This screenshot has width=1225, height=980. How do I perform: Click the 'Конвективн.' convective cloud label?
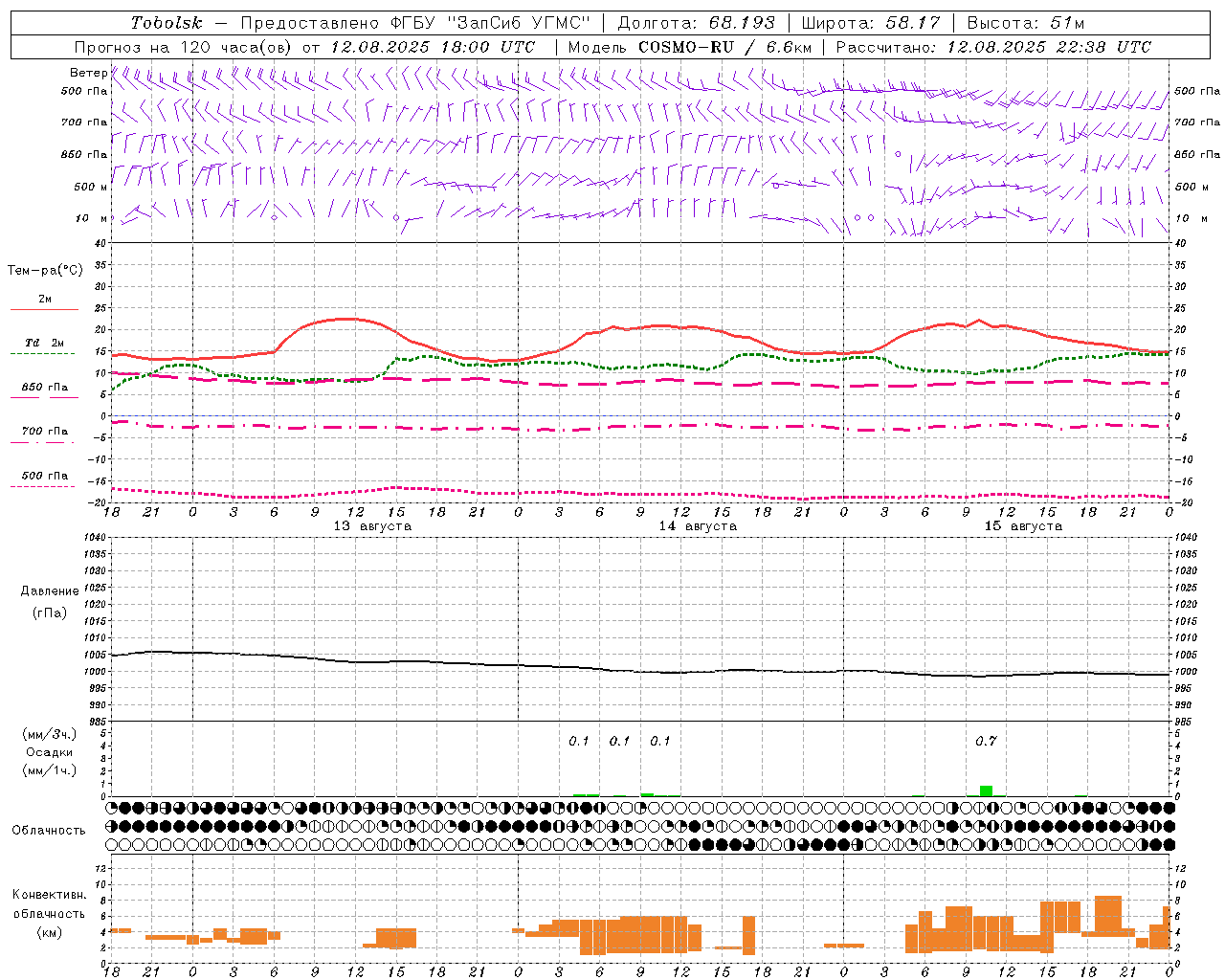pos(50,895)
